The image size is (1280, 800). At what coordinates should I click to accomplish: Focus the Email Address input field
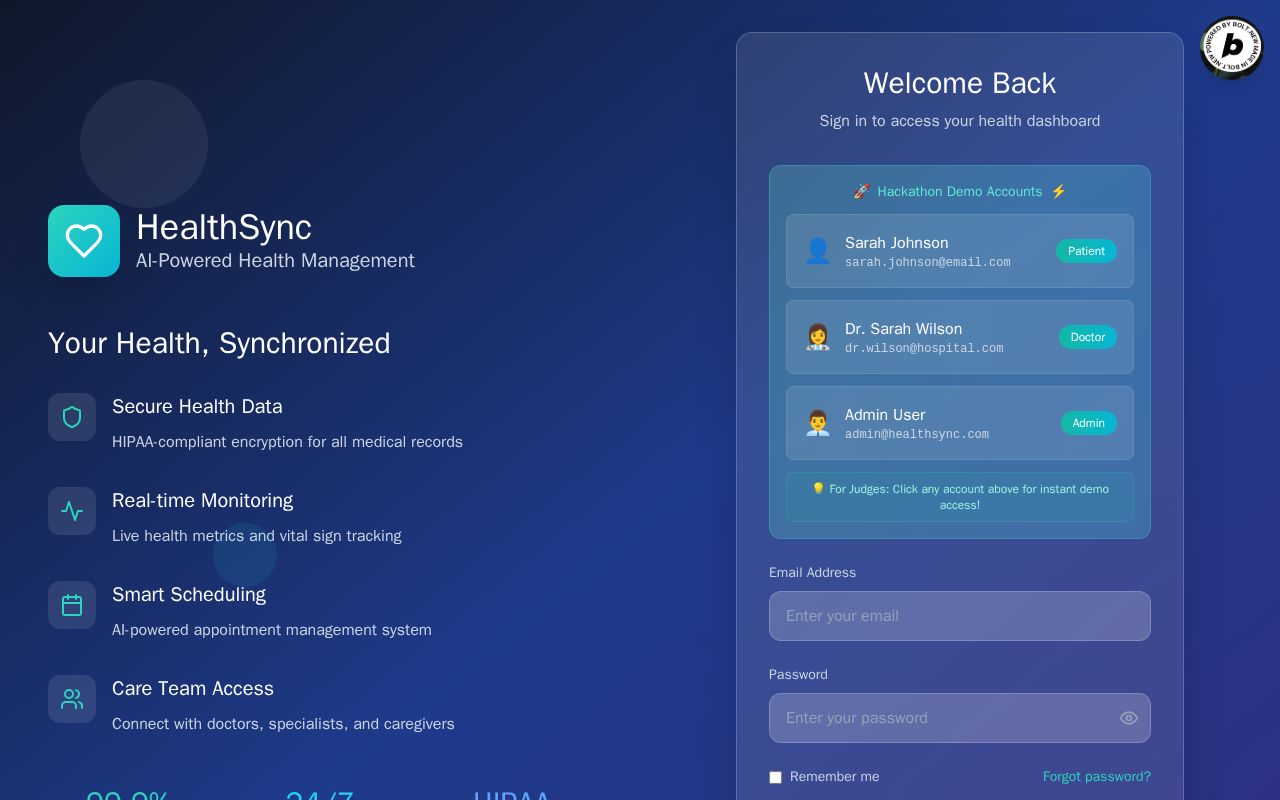(960, 616)
